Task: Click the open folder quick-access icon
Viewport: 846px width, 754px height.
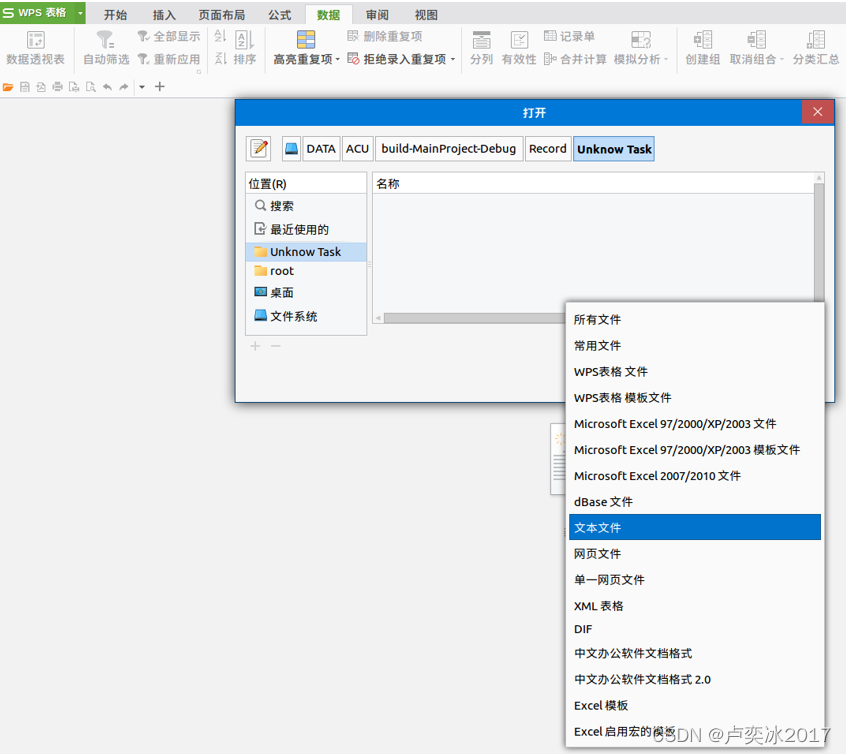Action: pos(8,87)
